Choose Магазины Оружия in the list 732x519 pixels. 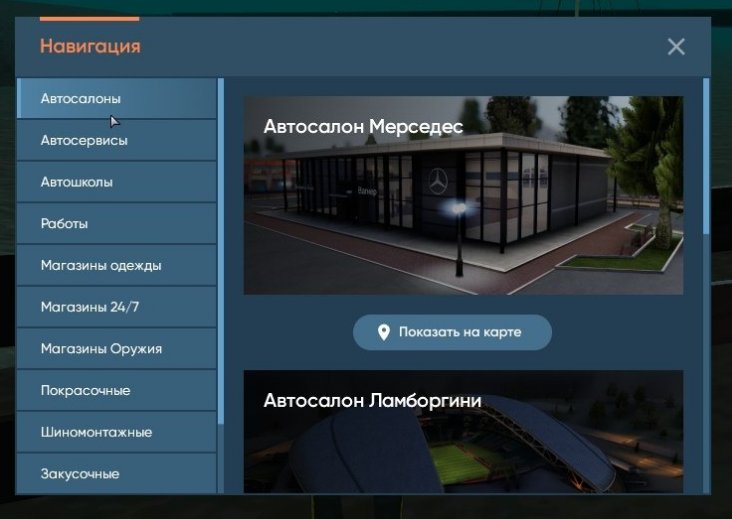pos(117,349)
